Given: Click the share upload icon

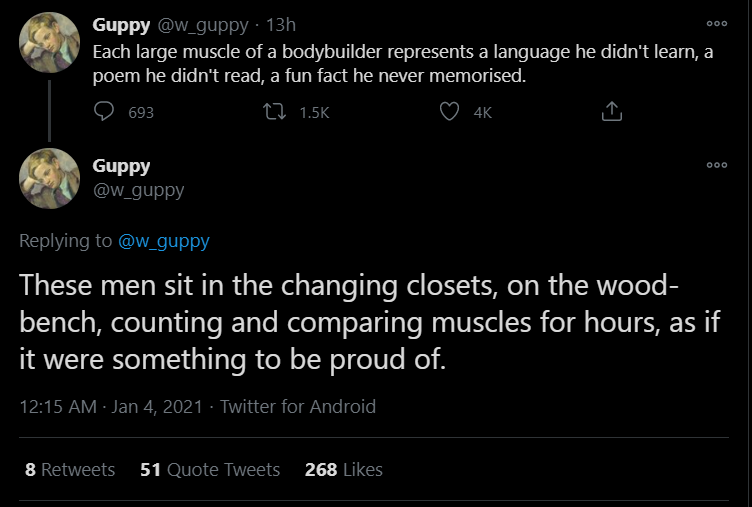Looking at the screenshot, I should 612,113.
